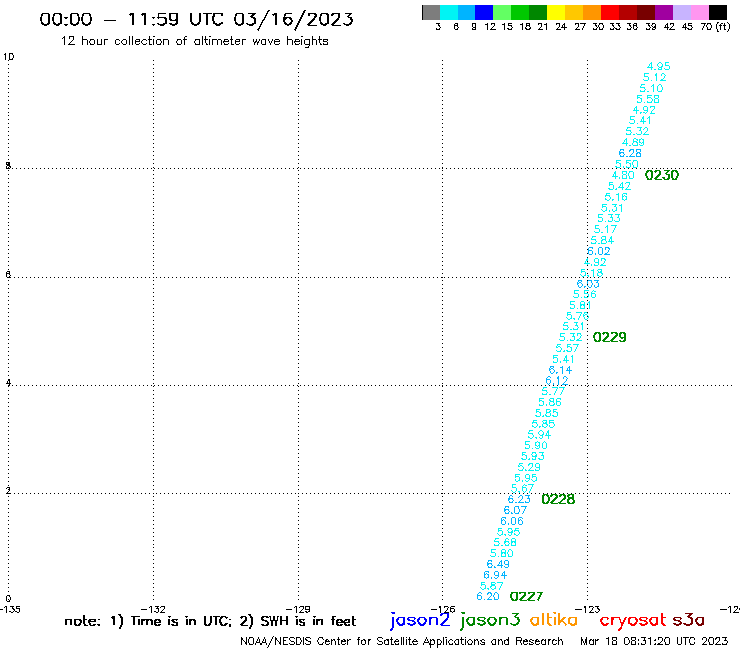Click the 'Mar 18 08:31:20 UTC 2023' timestamp
740x650 pixels.
click(654, 641)
